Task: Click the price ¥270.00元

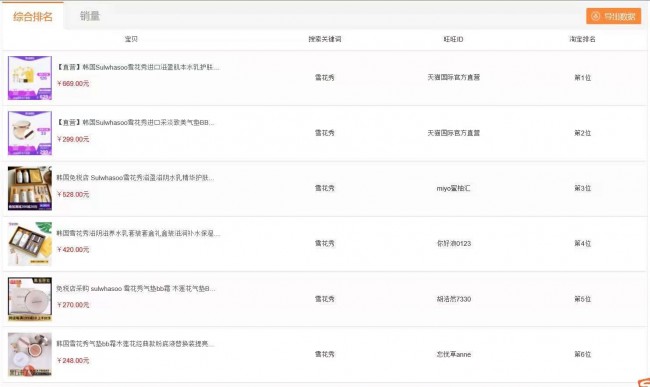Action: click(73, 305)
